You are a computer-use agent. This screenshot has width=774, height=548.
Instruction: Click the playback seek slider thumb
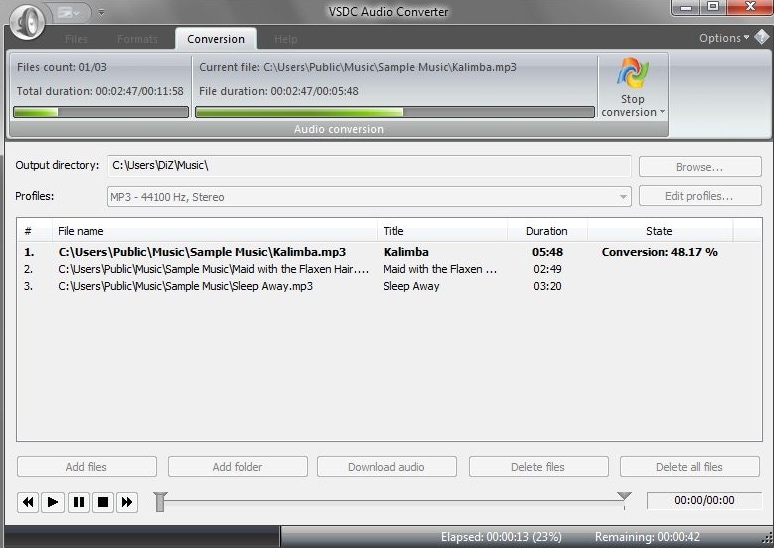[160, 502]
